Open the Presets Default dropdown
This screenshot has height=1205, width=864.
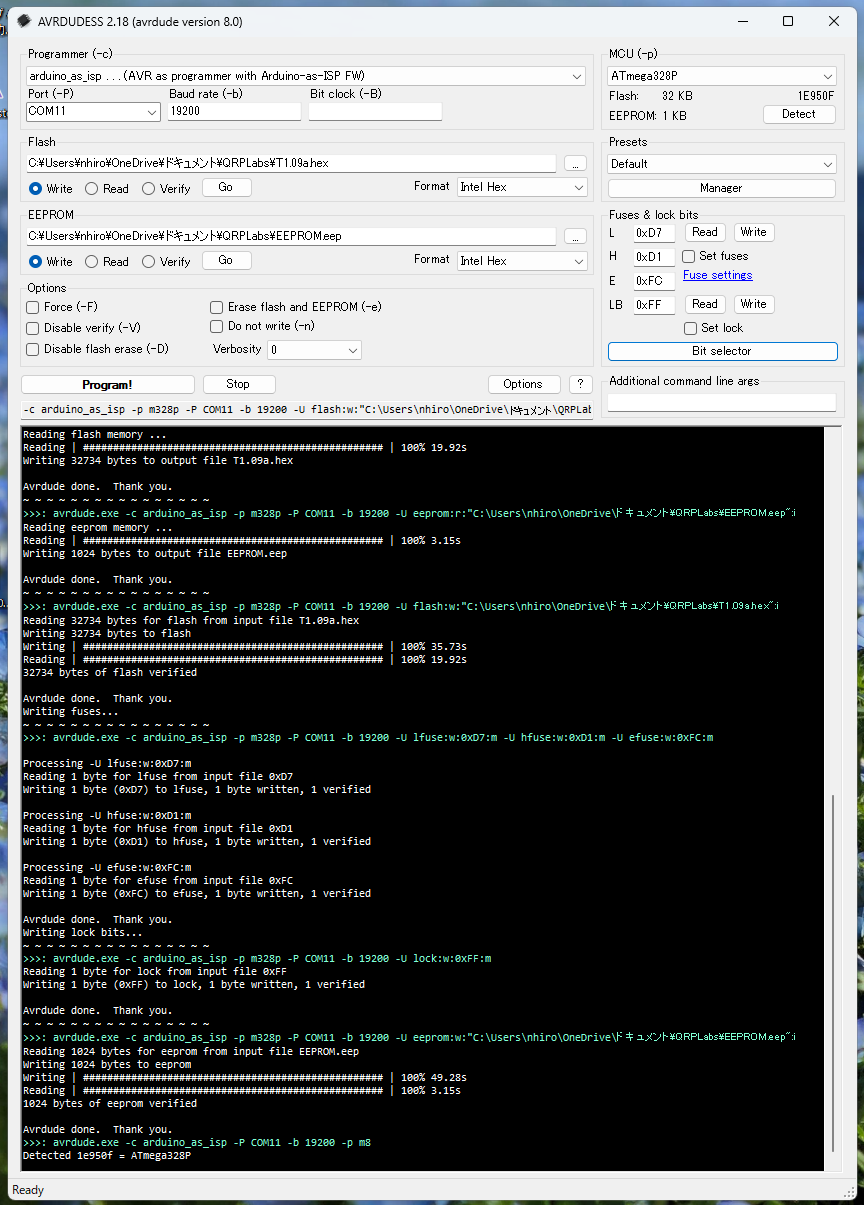point(722,164)
